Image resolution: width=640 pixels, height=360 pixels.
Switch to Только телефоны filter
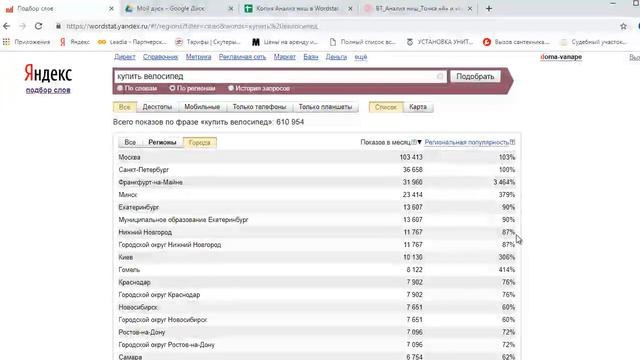(x=259, y=107)
